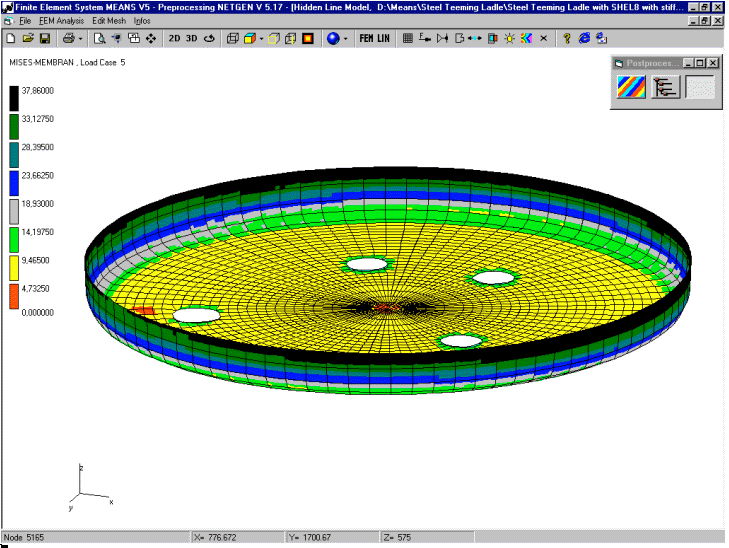Image resolution: width=729 pixels, height=548 pixels.
Task: Click the grid mesh icon
Action: [x=408, y=39]
